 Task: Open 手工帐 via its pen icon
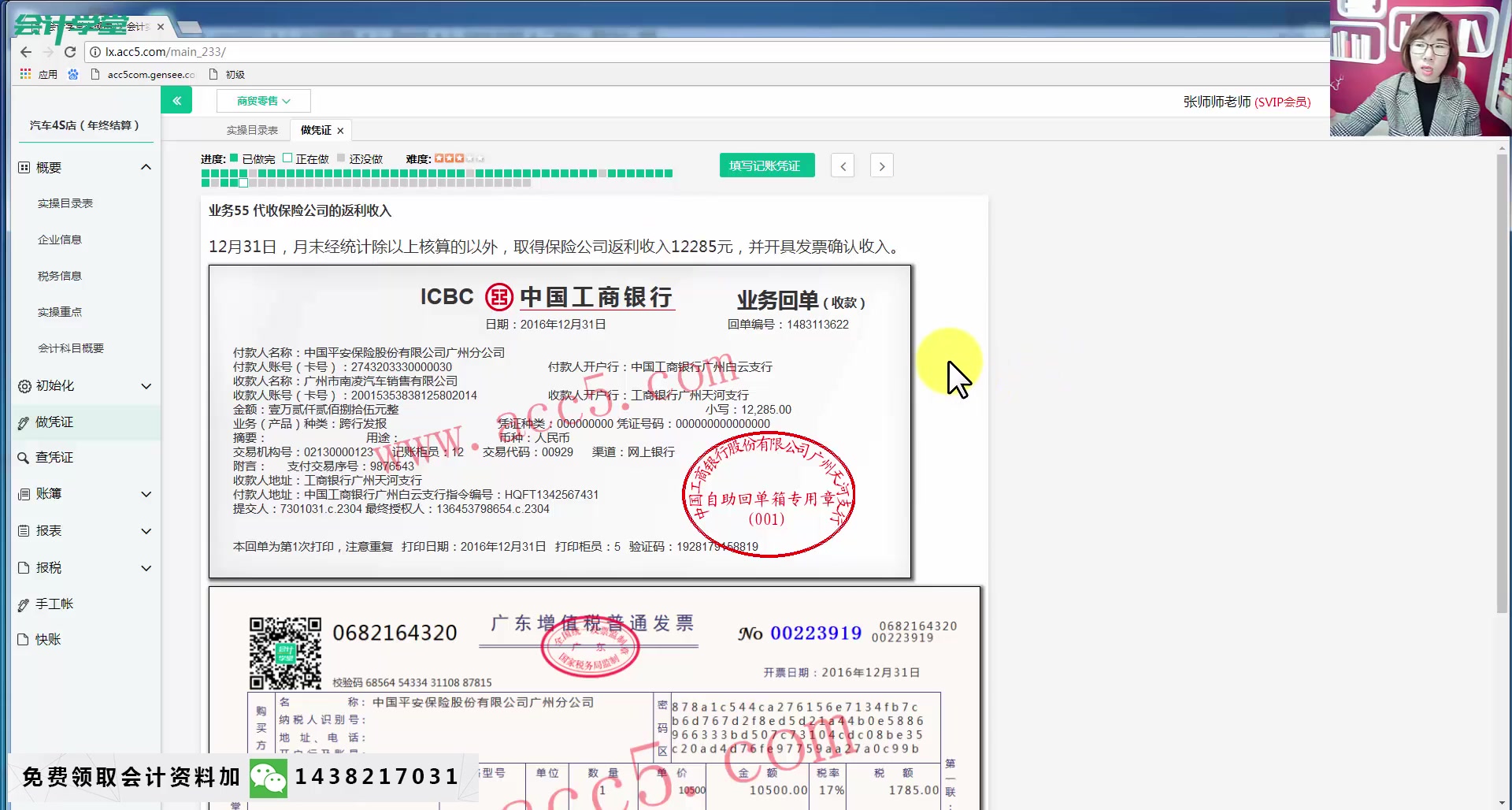pyautogui.click(x=24, y=604)
